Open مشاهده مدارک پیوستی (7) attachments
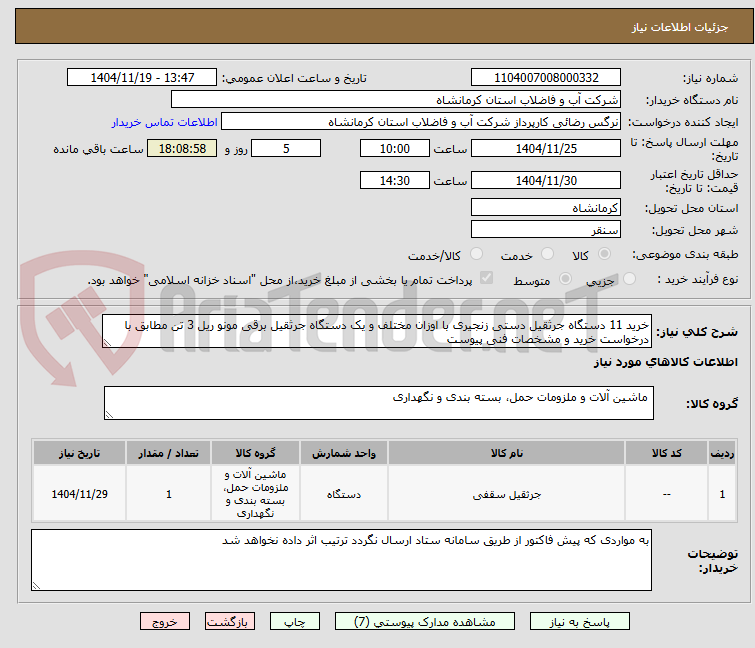This screenshot has width=755, height=648. 425,621
